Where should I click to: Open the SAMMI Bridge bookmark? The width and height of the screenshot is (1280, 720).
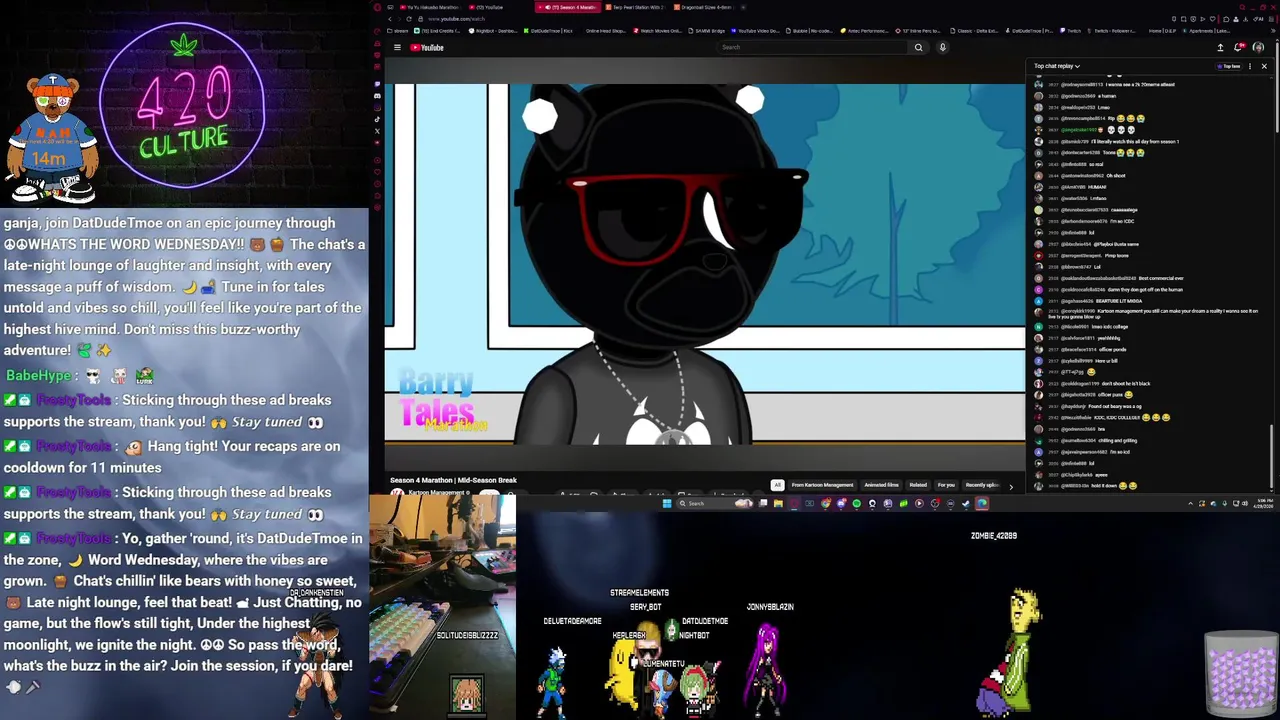coord(706,31)
